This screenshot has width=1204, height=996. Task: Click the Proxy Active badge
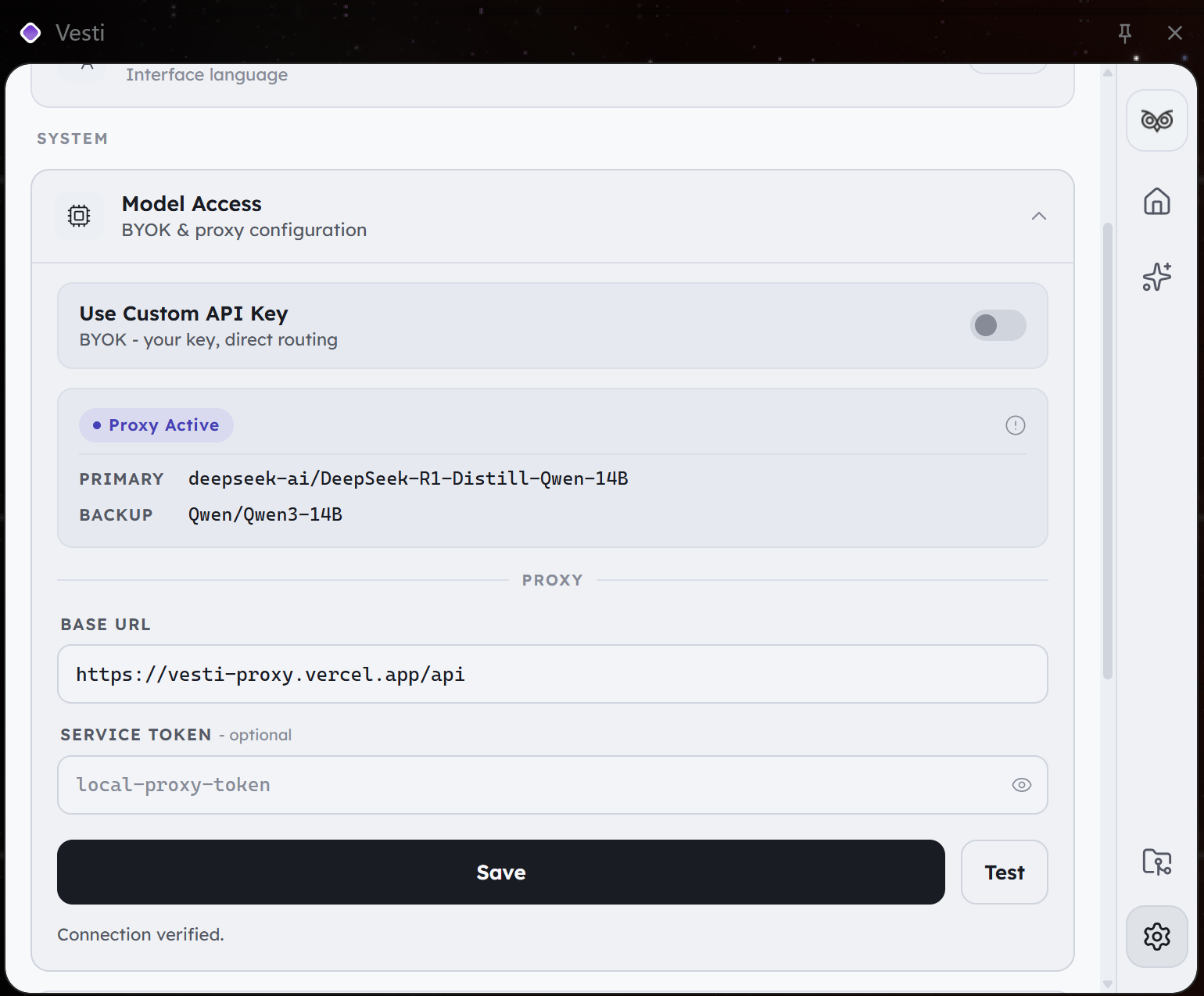156,425
